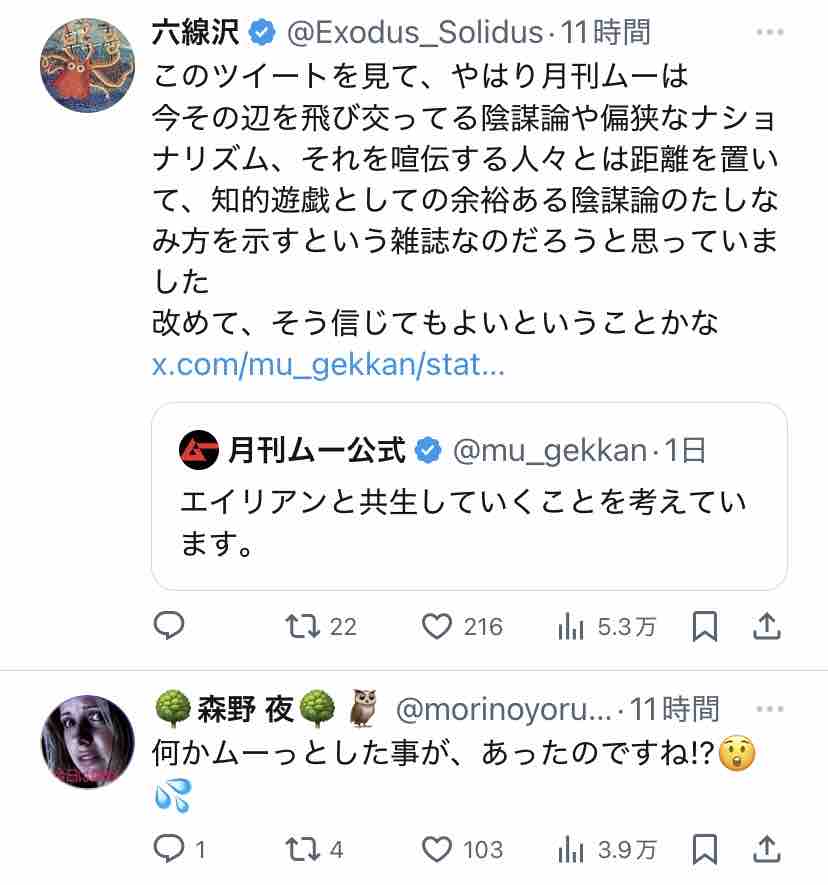Bookmark 森野 夜's reply

pyautogui.click(x=705, y=849)
